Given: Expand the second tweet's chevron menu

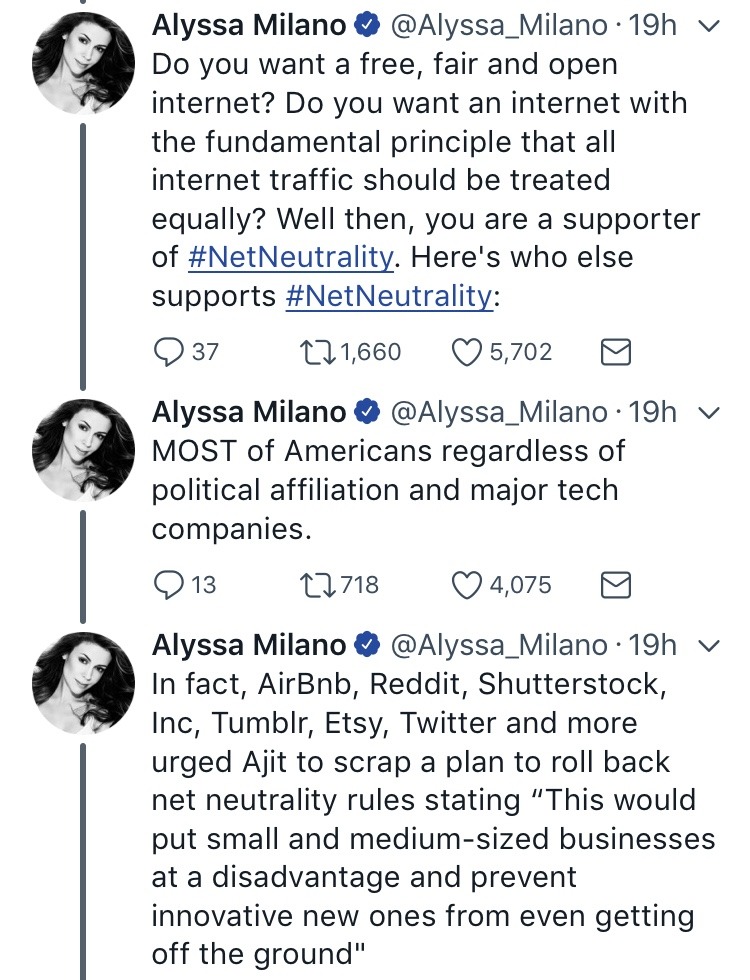Looking at the screenshot, I should pos(708,412).
